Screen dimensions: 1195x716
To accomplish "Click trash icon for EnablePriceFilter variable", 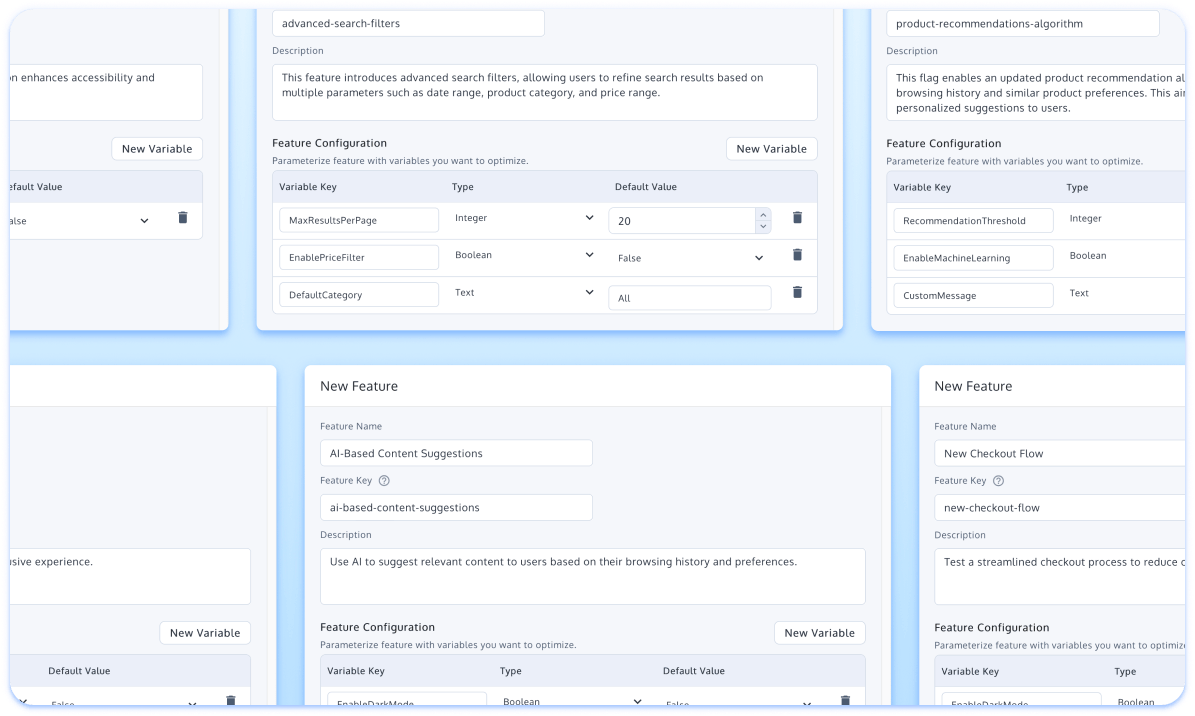I will point(797,255).
